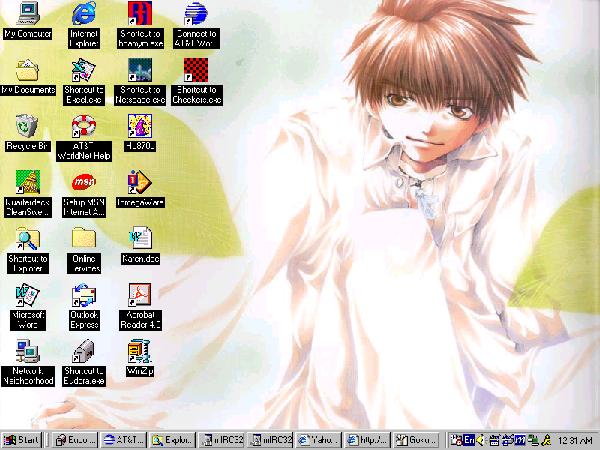Launch Microsoft Word from the desktop
The image size is (600, 450).
pyautogui.click(x=27, y=297)
